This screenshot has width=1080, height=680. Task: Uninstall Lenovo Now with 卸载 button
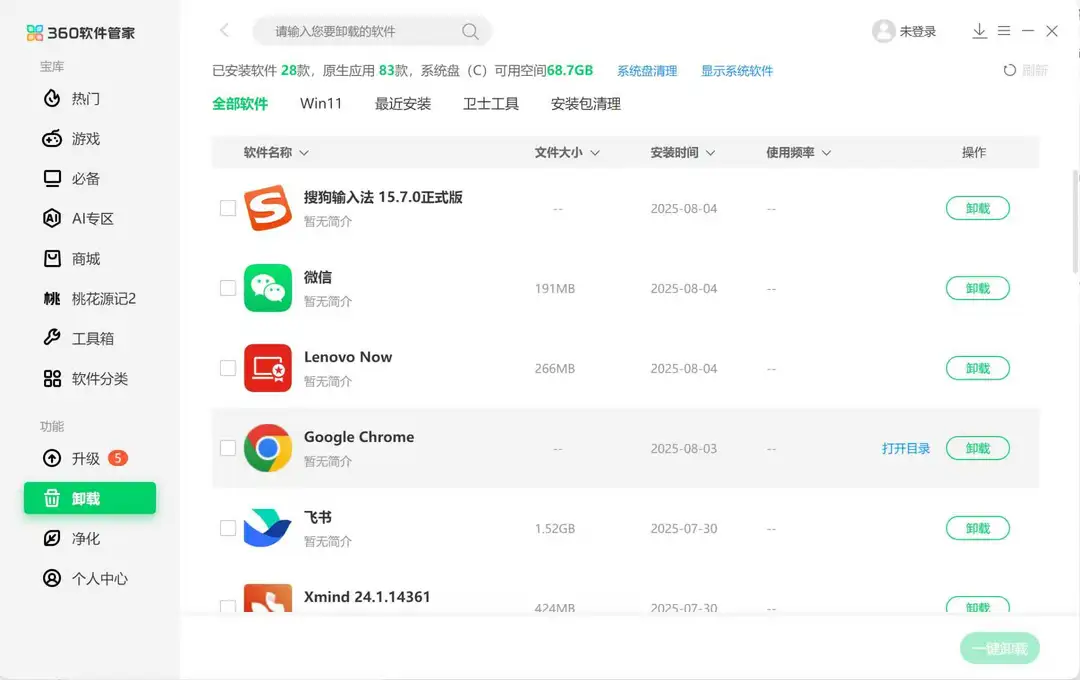[977, 368]
